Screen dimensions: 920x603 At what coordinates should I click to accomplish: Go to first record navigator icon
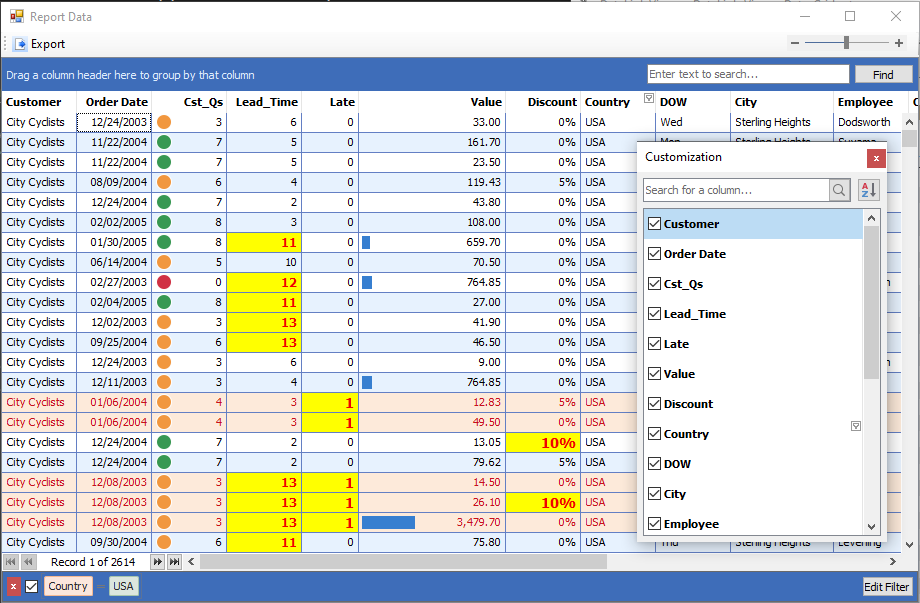(x=11, y=562)
